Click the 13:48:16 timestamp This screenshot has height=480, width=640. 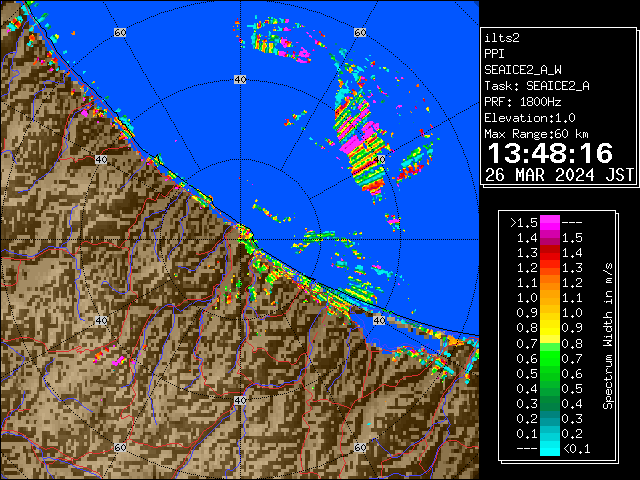[550, 153]
